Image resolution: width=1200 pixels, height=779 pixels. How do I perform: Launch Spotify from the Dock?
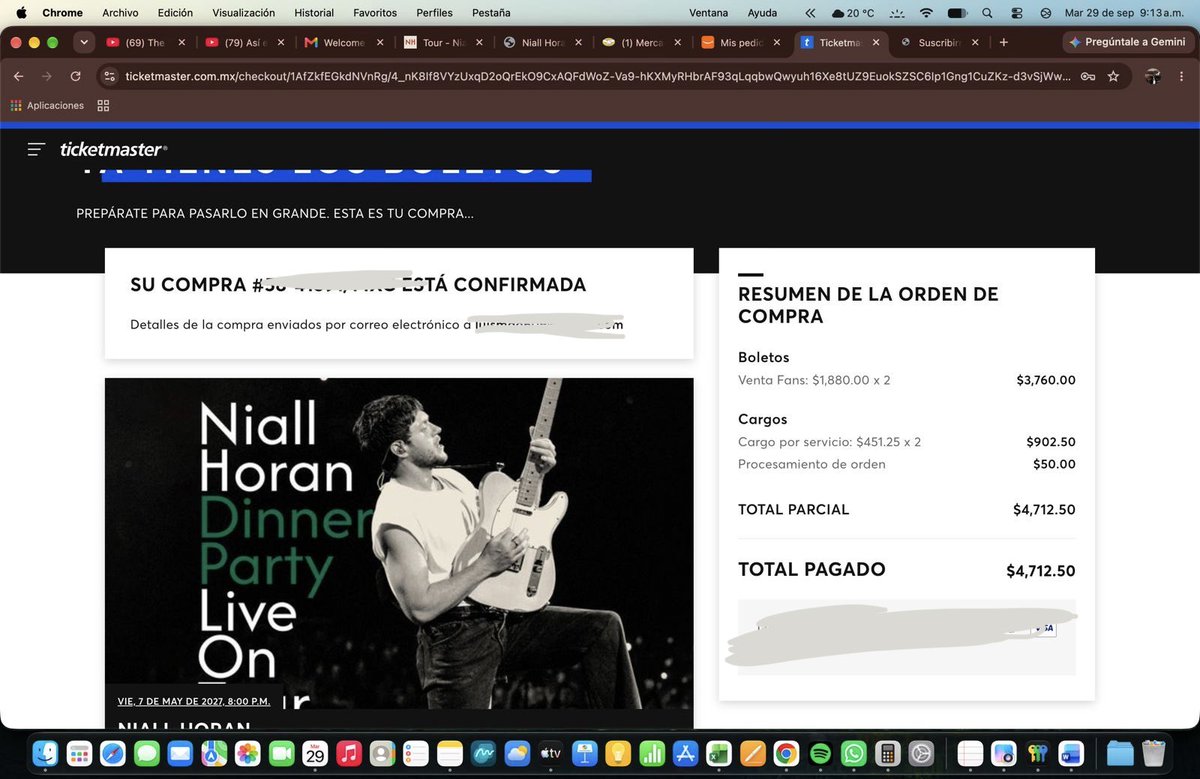(819, 753)
